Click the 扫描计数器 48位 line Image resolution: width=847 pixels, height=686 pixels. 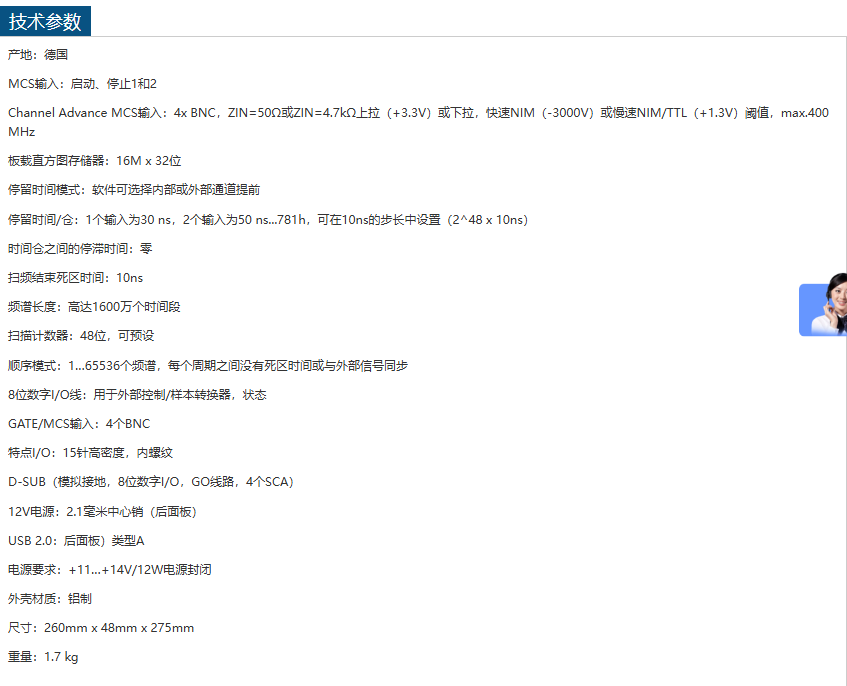pos(81,336)
